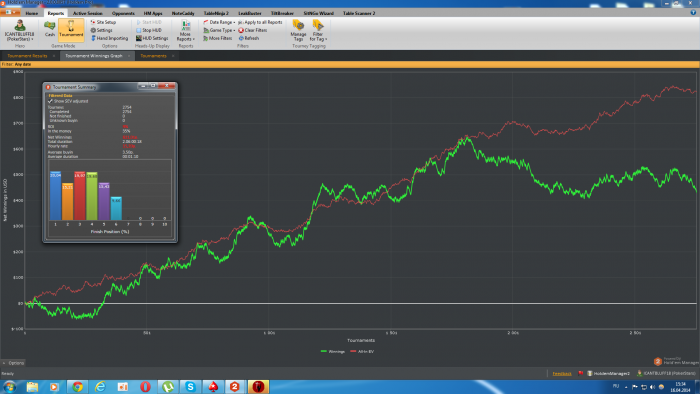Open the Active Session ribbon tab
Image resolution: width=700 pixels, height=394 pixels.
coord(88,13)
